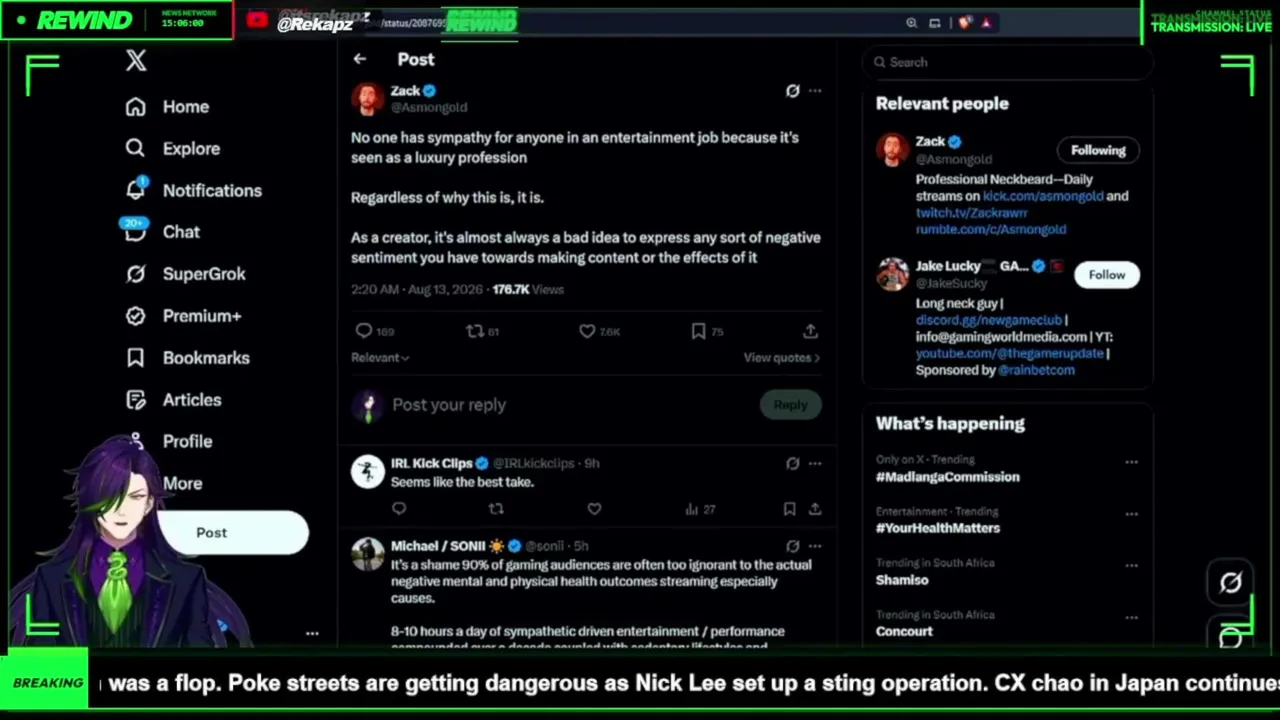The height and width of the screenshot is (720, 1280).
Task: Bookmark the IRL Kick Clips reply
Action: pyautogui.click(x=789, y=509)
